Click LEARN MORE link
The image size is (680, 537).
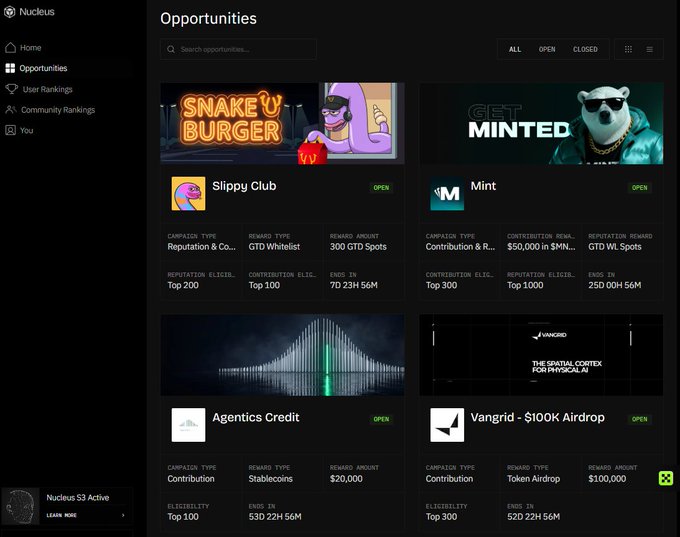(x=62, y=515)
